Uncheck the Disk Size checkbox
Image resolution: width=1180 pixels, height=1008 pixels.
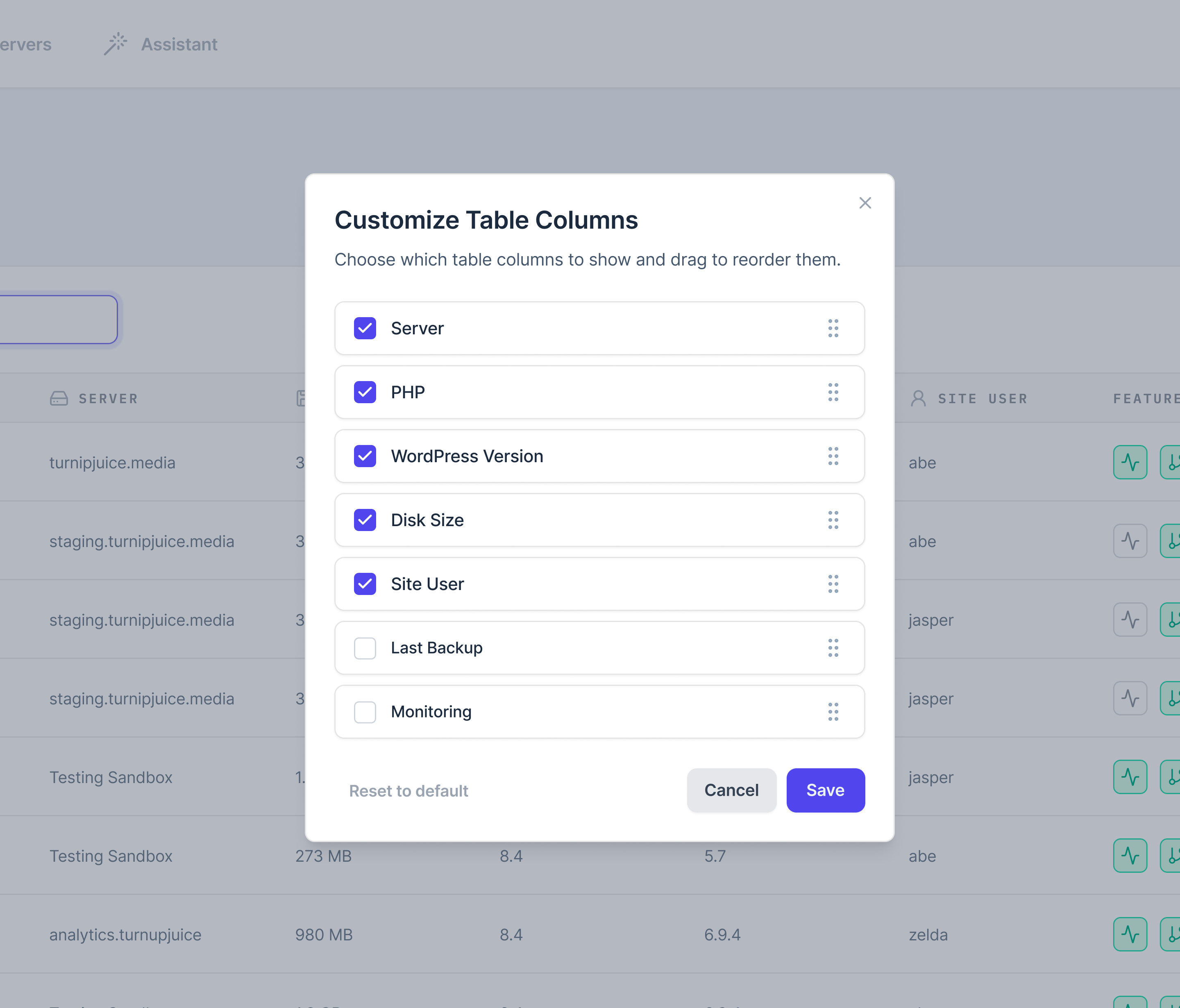pos(365,520)
